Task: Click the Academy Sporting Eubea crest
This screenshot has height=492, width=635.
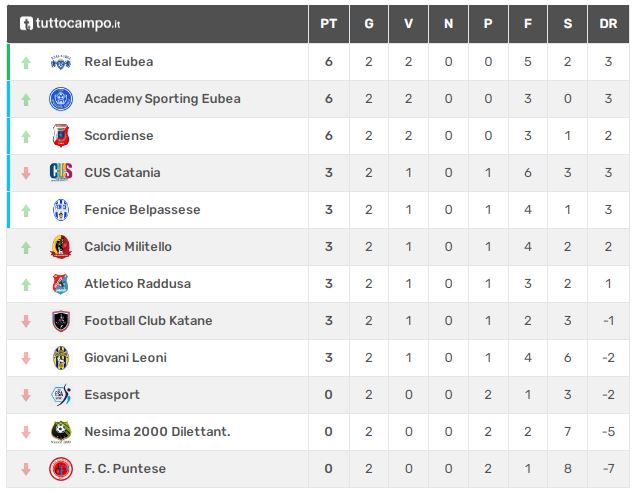Action: pos(61,99)
